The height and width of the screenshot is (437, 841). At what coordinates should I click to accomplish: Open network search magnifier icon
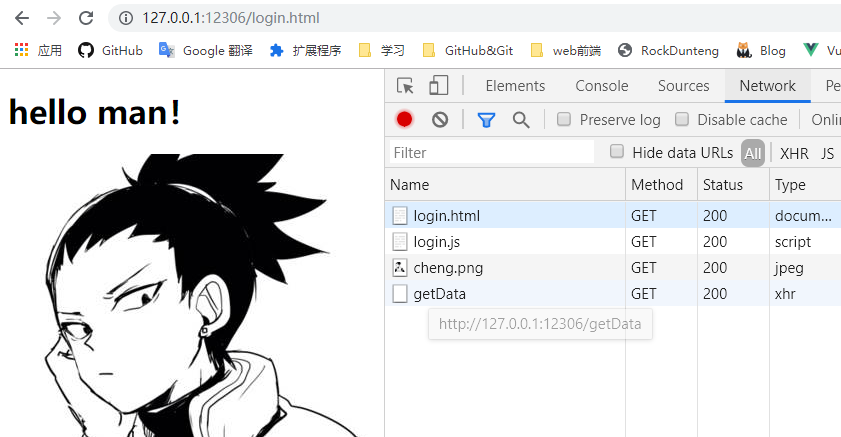521,120
